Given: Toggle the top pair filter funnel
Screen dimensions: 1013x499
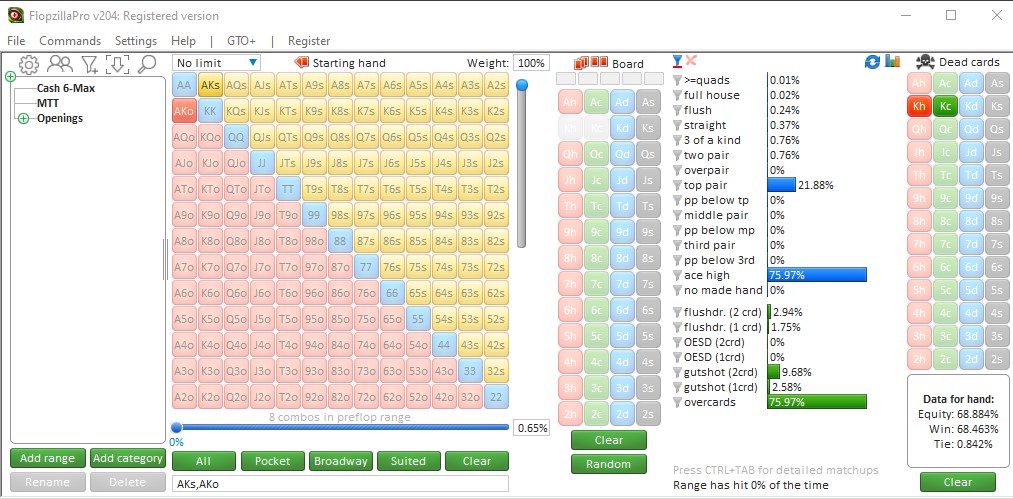Looking at the screenshot, I should pyautogui.click(x=678, y=185).
